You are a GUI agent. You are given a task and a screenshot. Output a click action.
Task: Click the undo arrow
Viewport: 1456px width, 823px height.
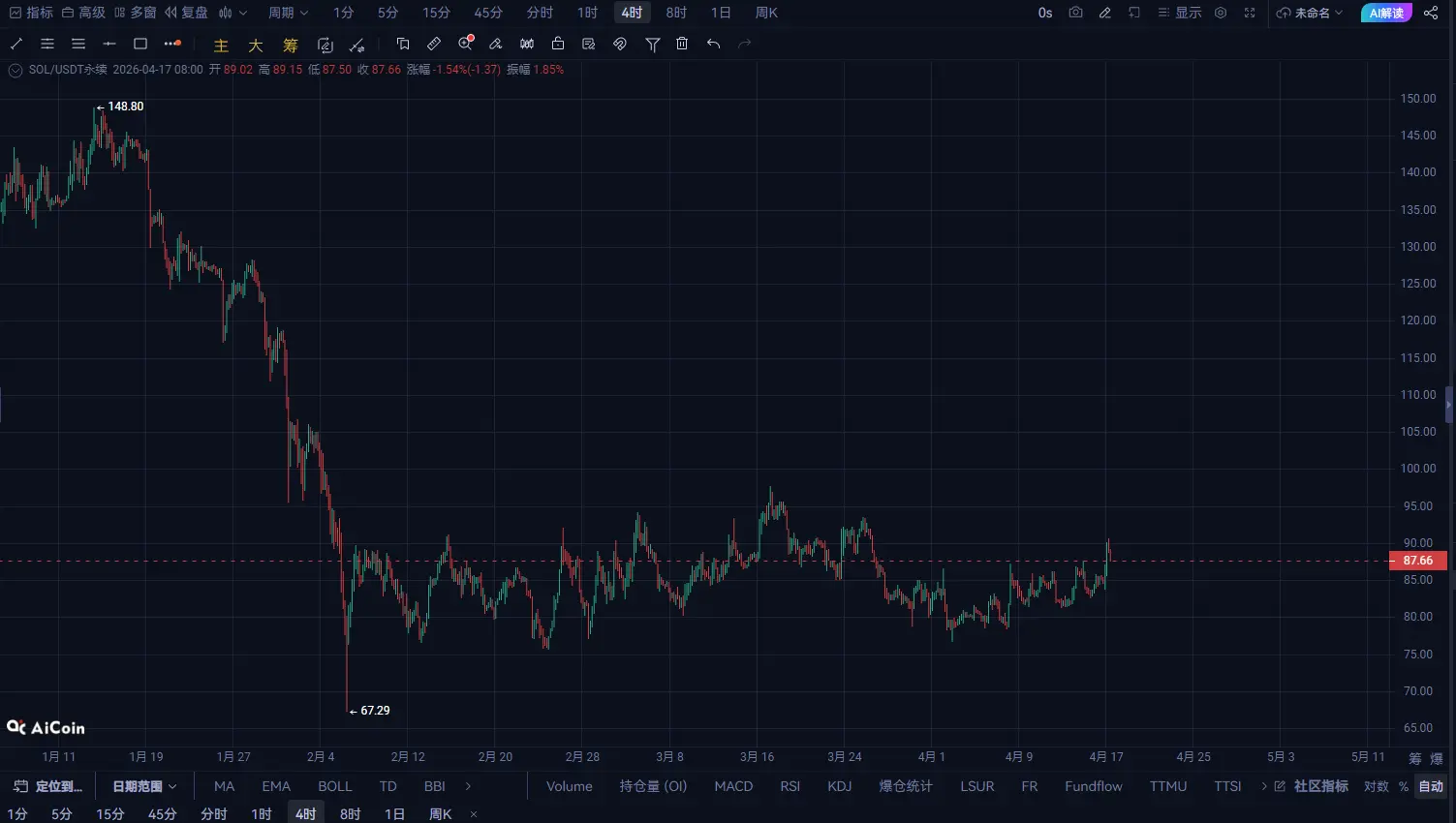pos(714,44)
